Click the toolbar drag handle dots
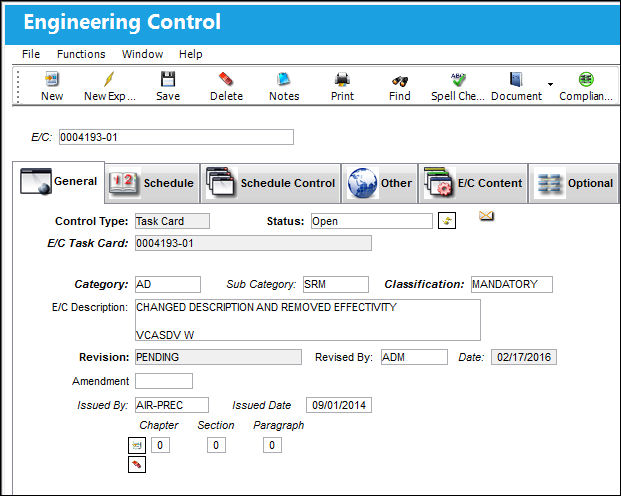The width and height of the screenshot is (621, 496). (18, 86)
